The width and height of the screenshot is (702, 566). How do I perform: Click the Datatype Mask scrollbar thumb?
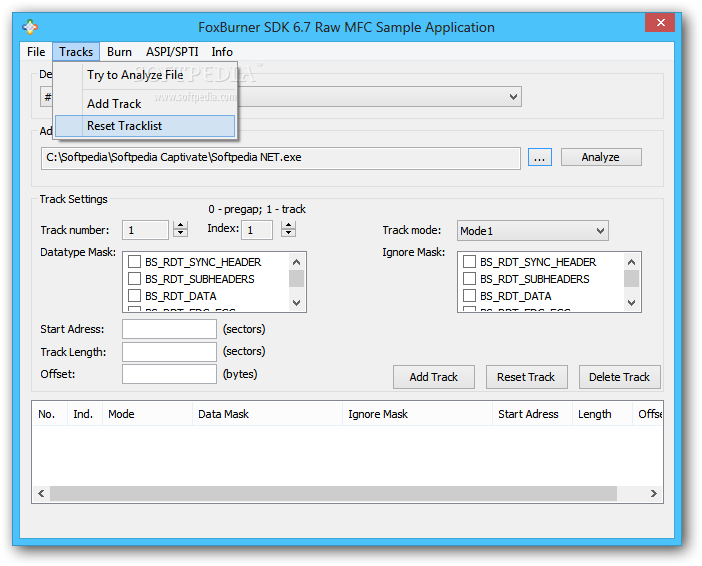pos(296,279)
